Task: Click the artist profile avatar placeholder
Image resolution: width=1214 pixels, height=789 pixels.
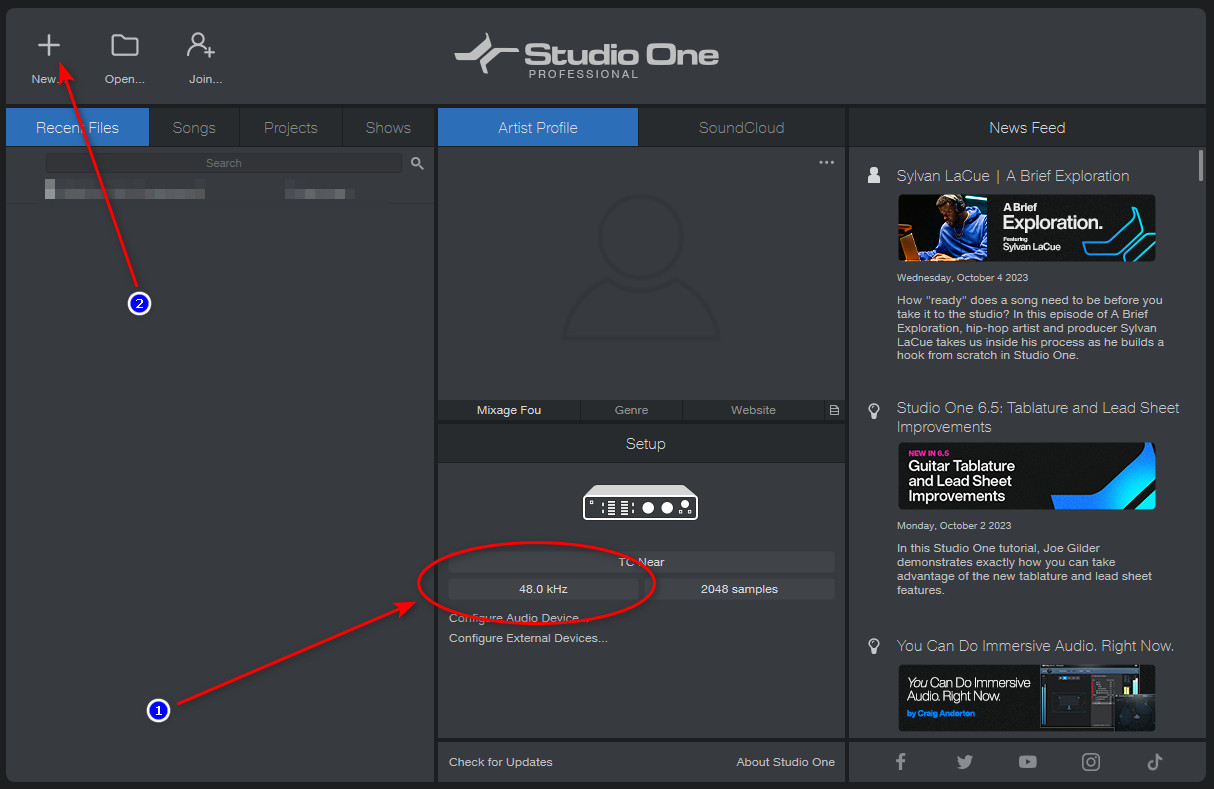Action: 641,266
